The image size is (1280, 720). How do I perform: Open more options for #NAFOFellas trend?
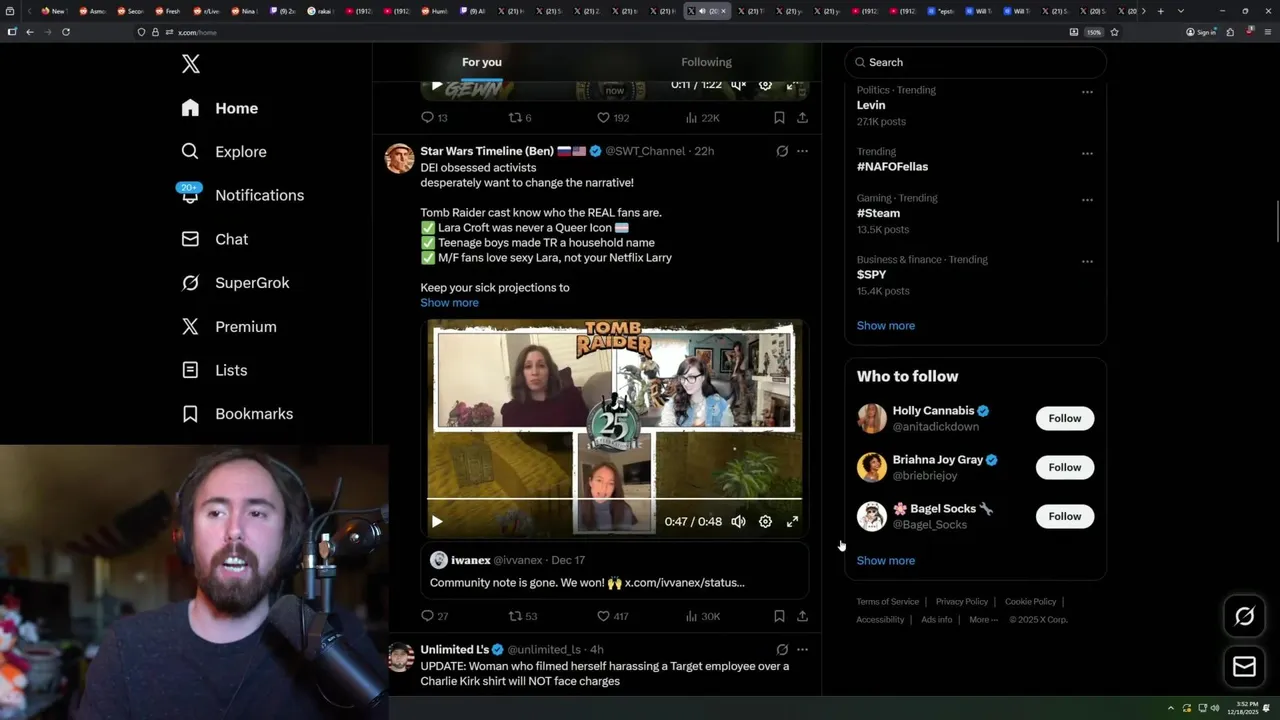pos(1087,154)
